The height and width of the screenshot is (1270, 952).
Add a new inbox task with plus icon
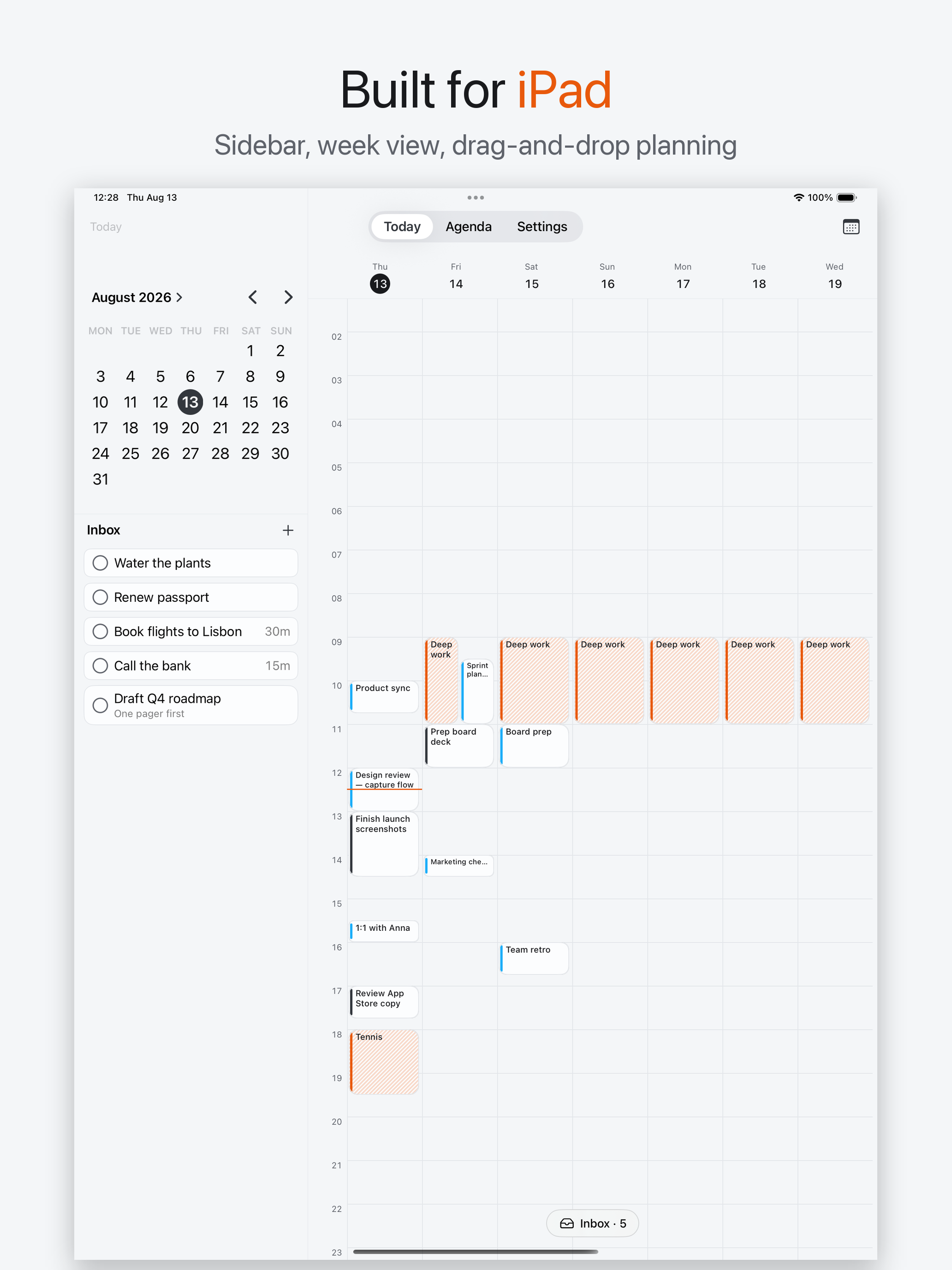click(288, 530)
